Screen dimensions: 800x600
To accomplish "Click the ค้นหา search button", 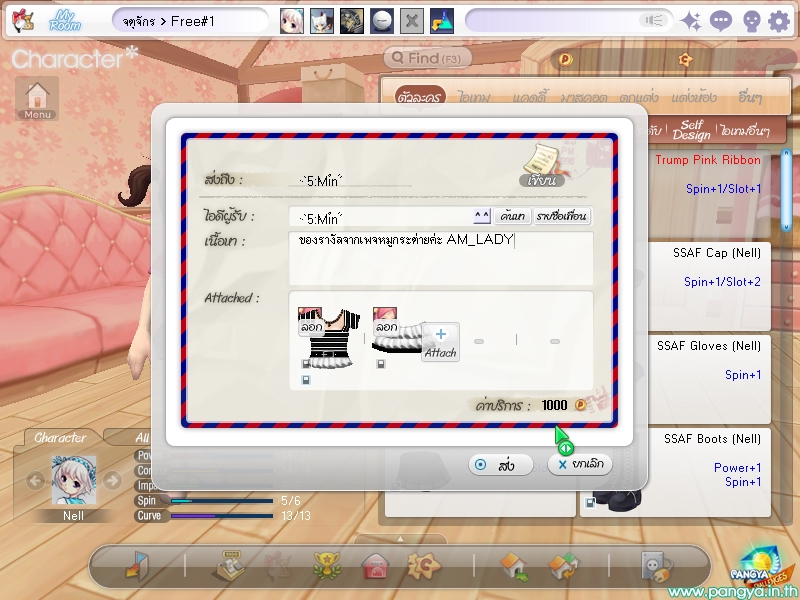I will [x=513, y=216].
